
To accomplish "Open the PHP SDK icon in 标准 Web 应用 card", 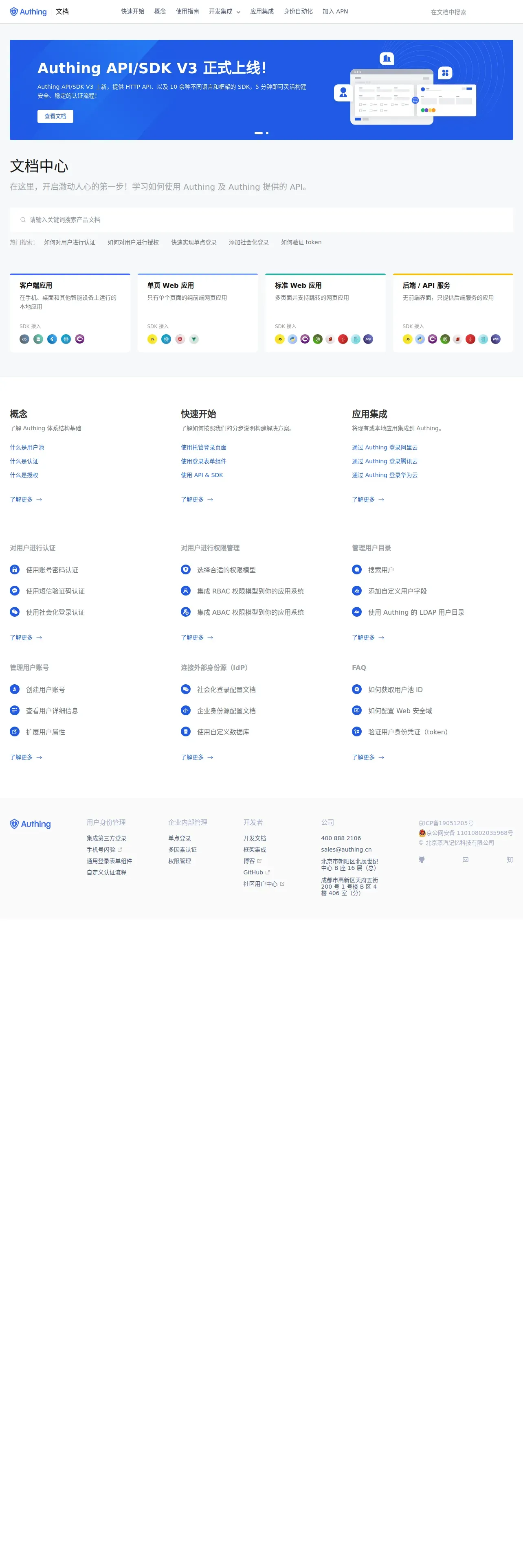I will [368, 339].
